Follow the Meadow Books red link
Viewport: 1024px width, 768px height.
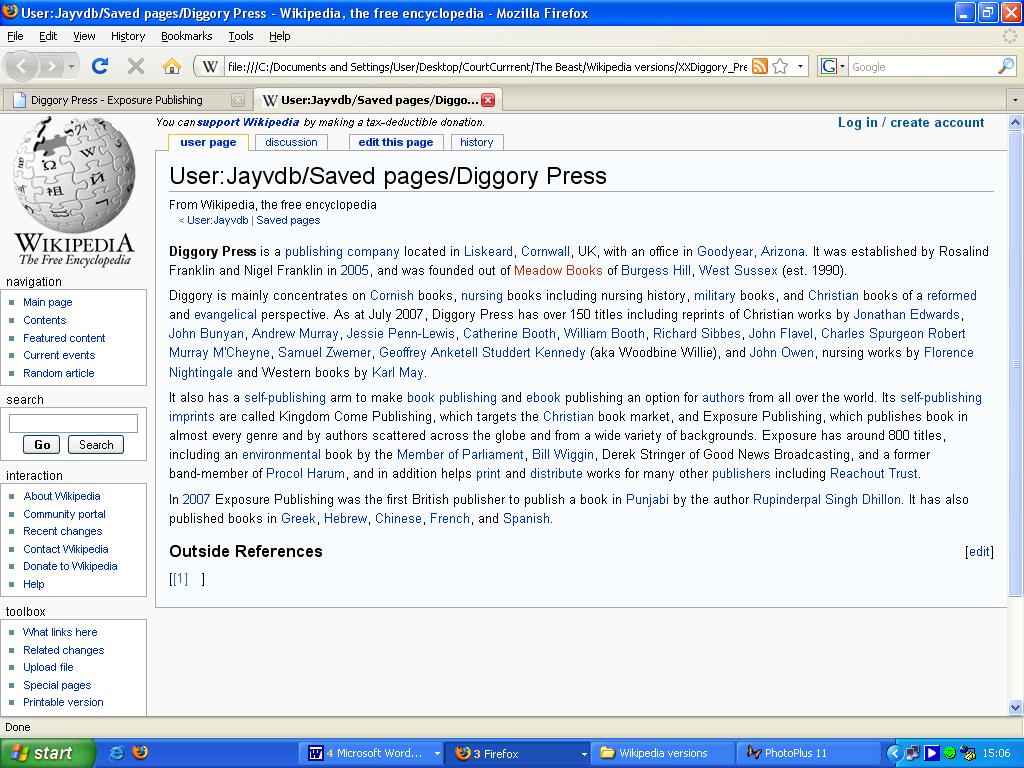[558, 270]
